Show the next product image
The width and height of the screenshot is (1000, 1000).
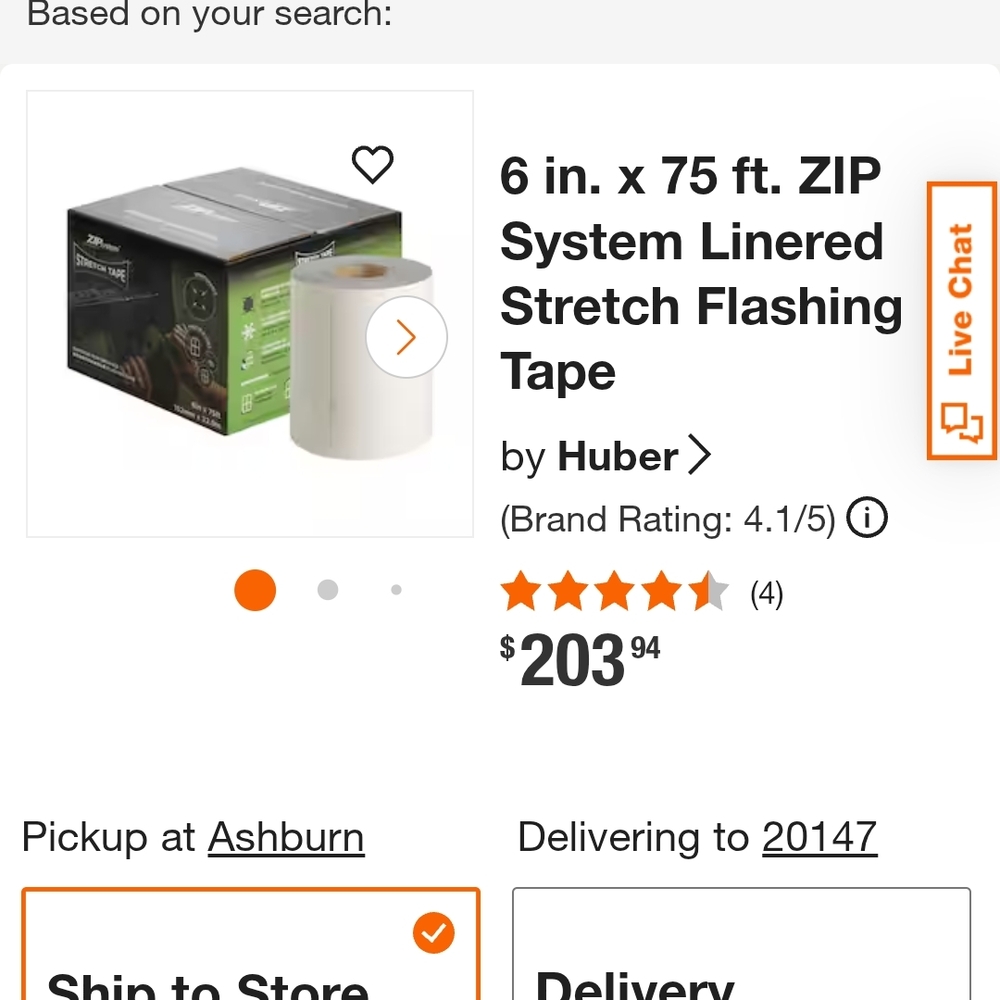[406, 337]
